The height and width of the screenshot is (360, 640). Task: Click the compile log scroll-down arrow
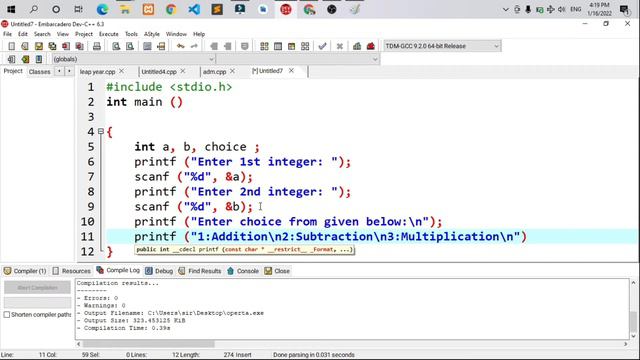point(633,336)
